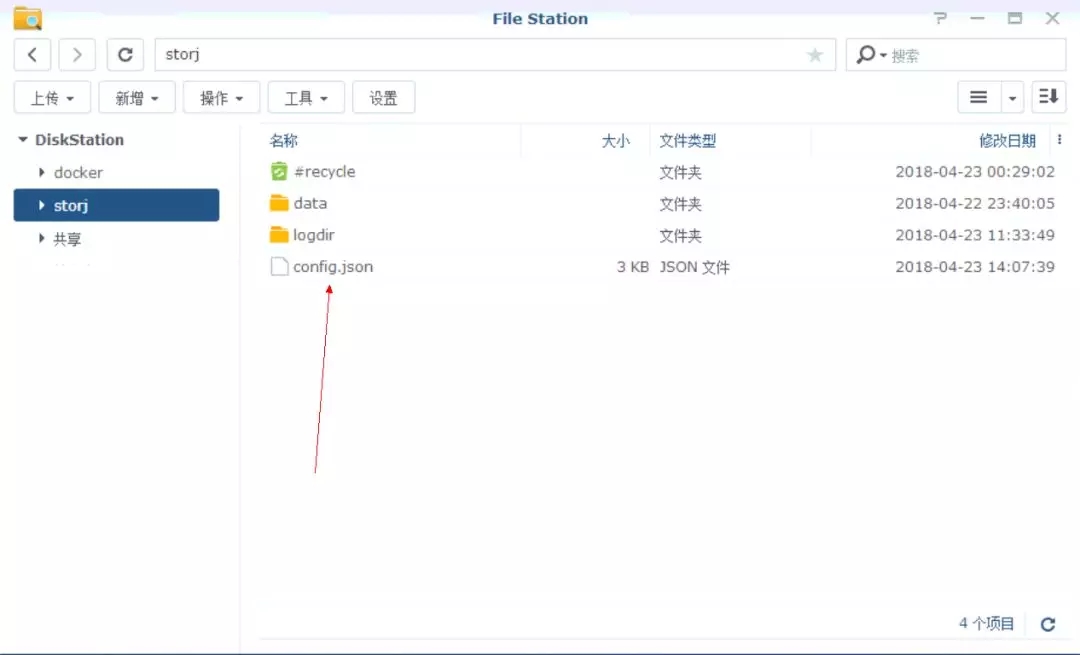
Task: Expand 共享 folder tree arrow
Action: [41, 238]
